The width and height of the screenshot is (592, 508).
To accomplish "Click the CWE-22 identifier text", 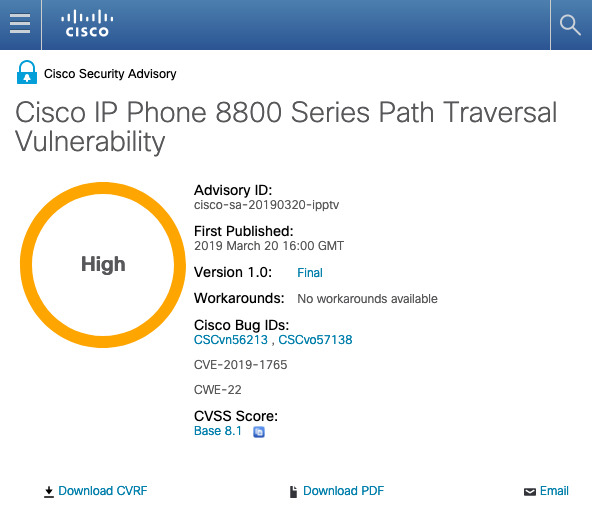I will click(x=217, y=389).
